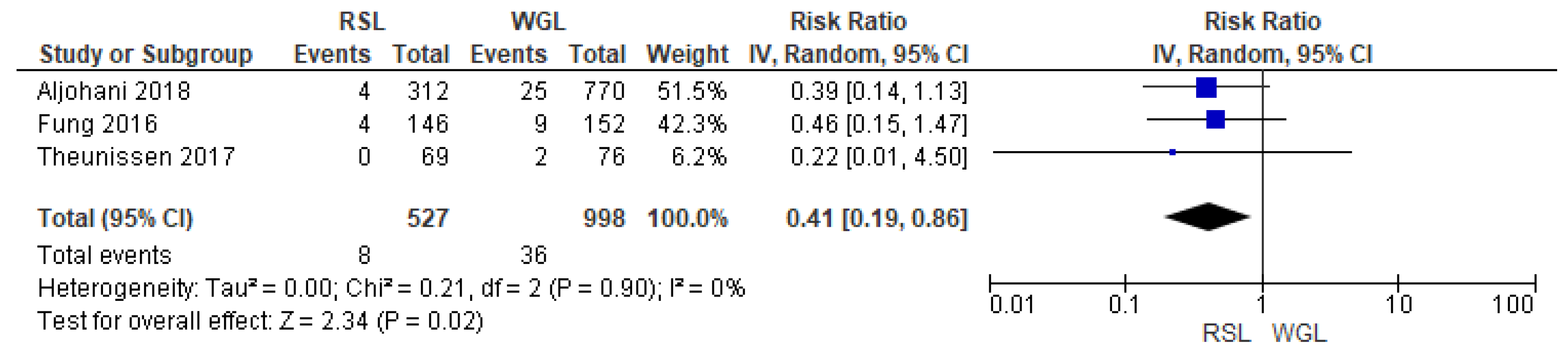Viewport: 1568px width, 359px height.
Task: Click the axis tick labeled 10
Action: pos(1398,304)
